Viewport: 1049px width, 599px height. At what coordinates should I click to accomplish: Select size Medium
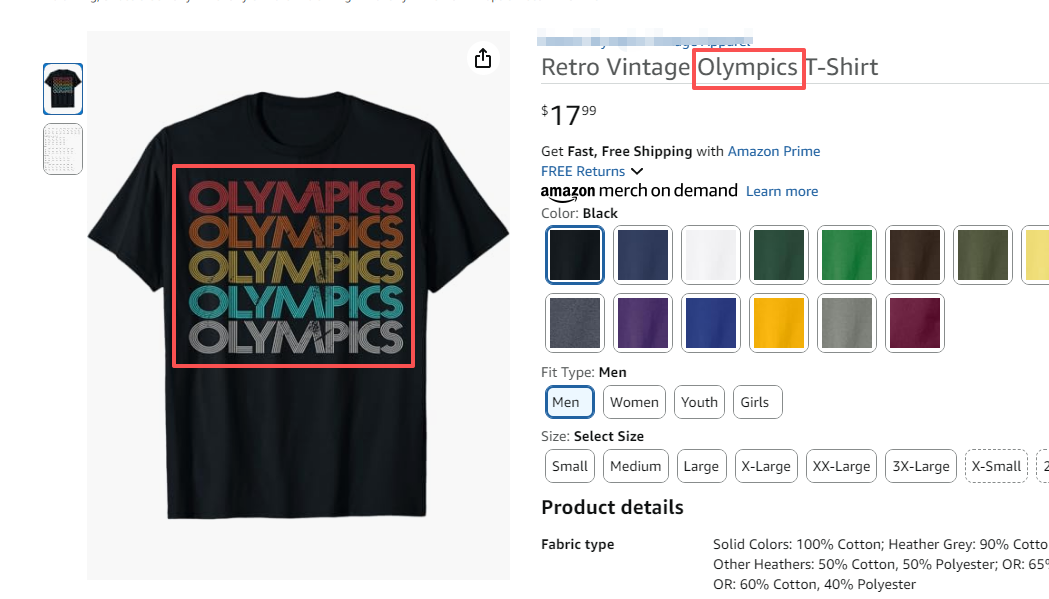click(636, 466)
